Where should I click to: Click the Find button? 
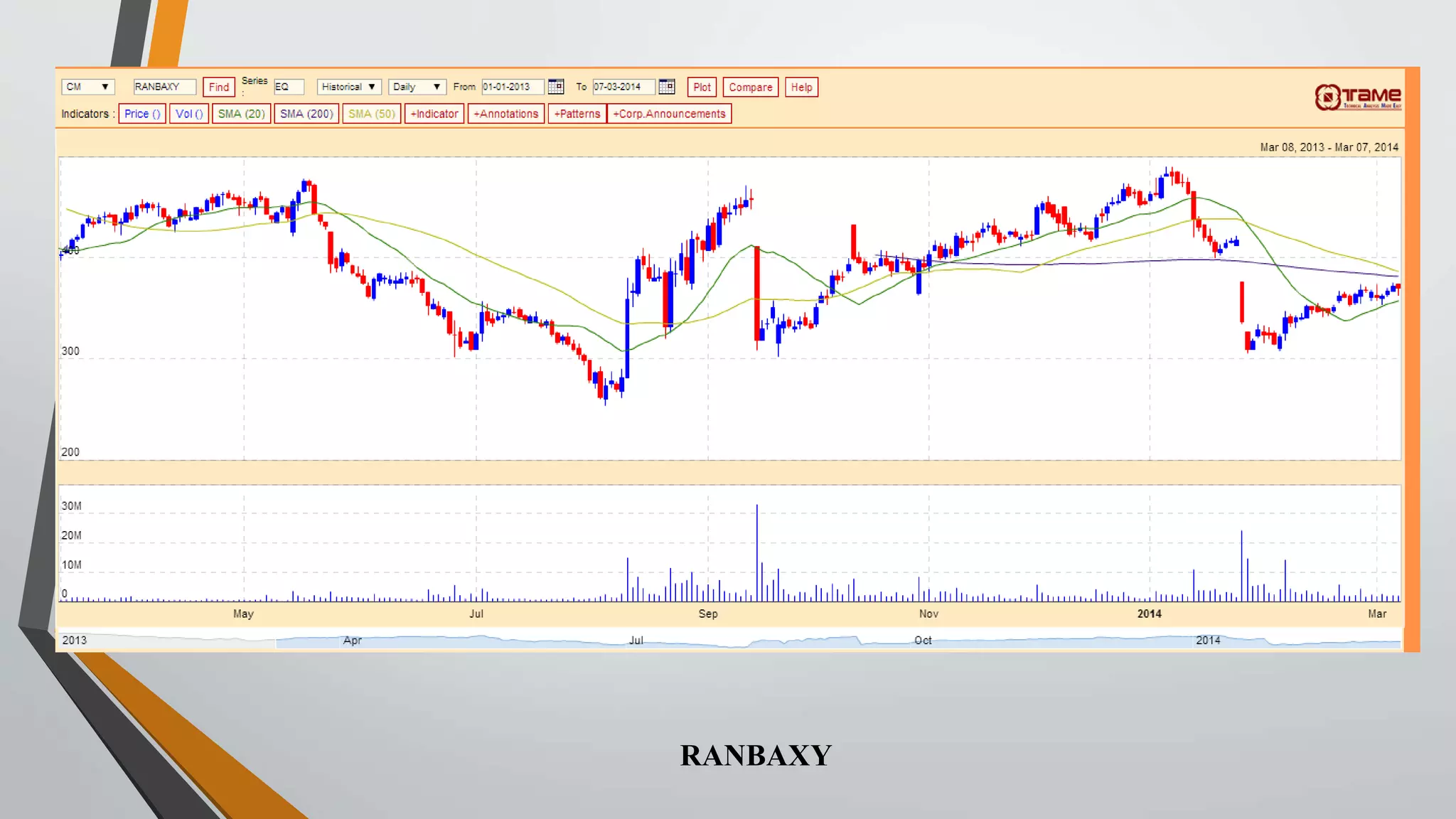click(x=219, y=87)
